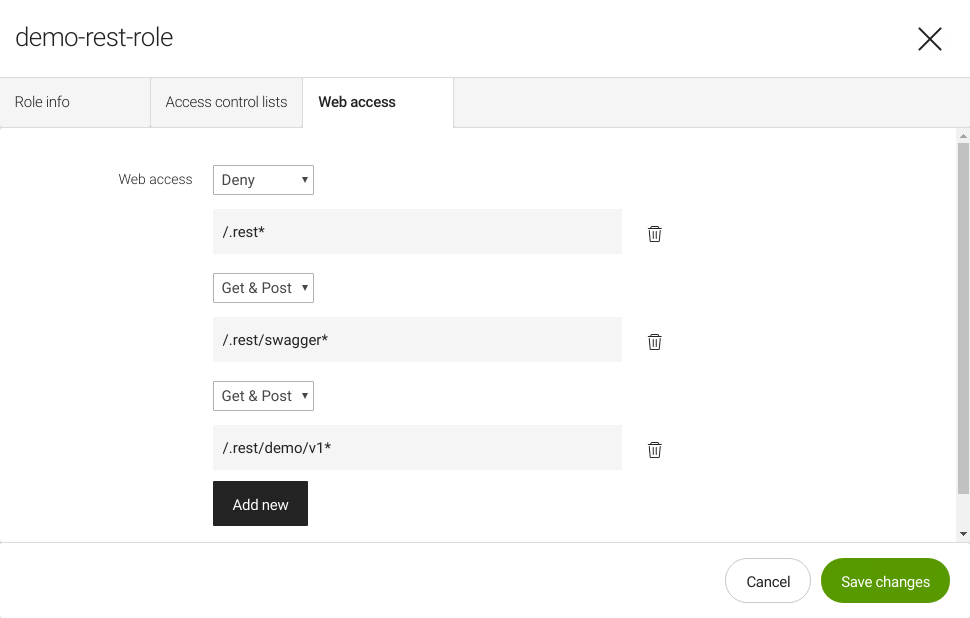Click the Web access form label

(x=155, y=179)
